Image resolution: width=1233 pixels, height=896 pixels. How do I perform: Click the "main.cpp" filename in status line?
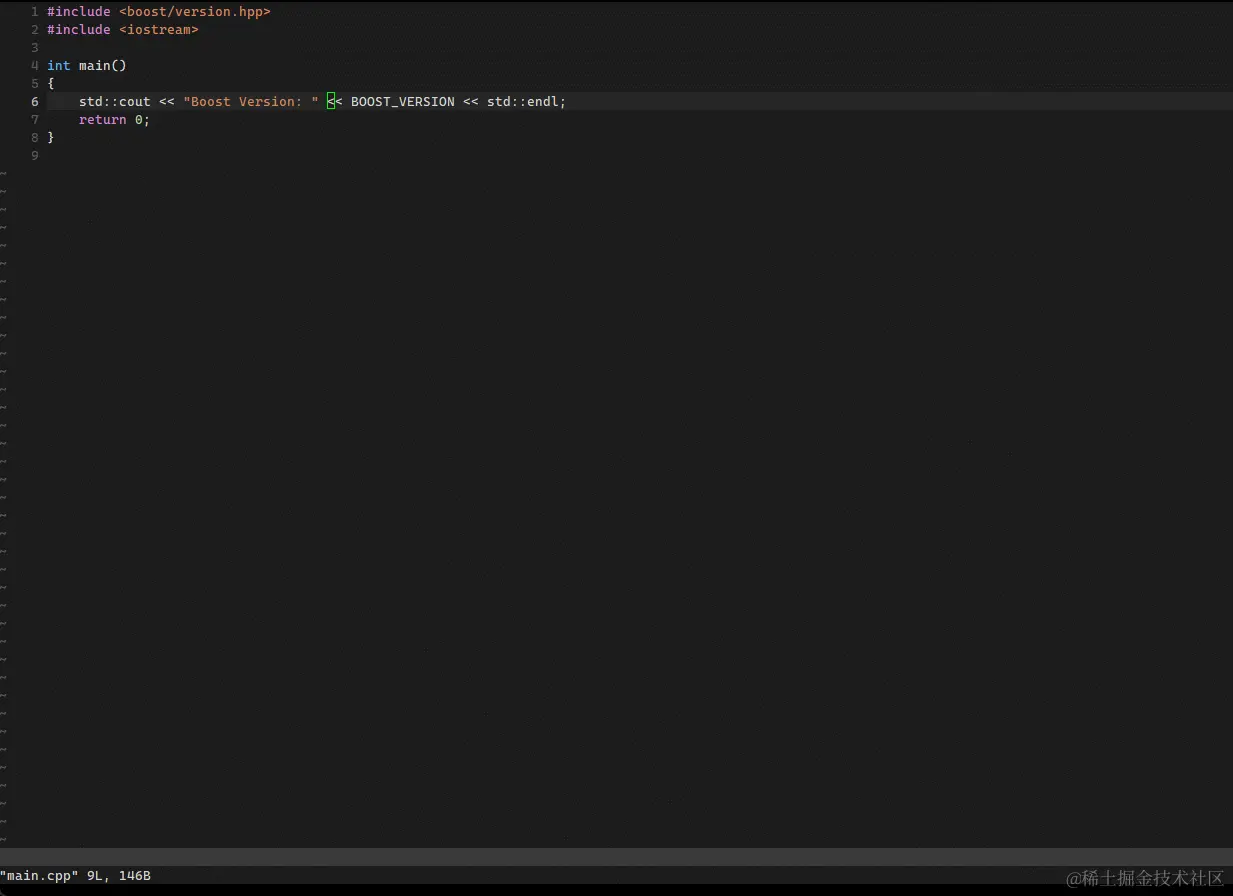(x=39, y=875)
